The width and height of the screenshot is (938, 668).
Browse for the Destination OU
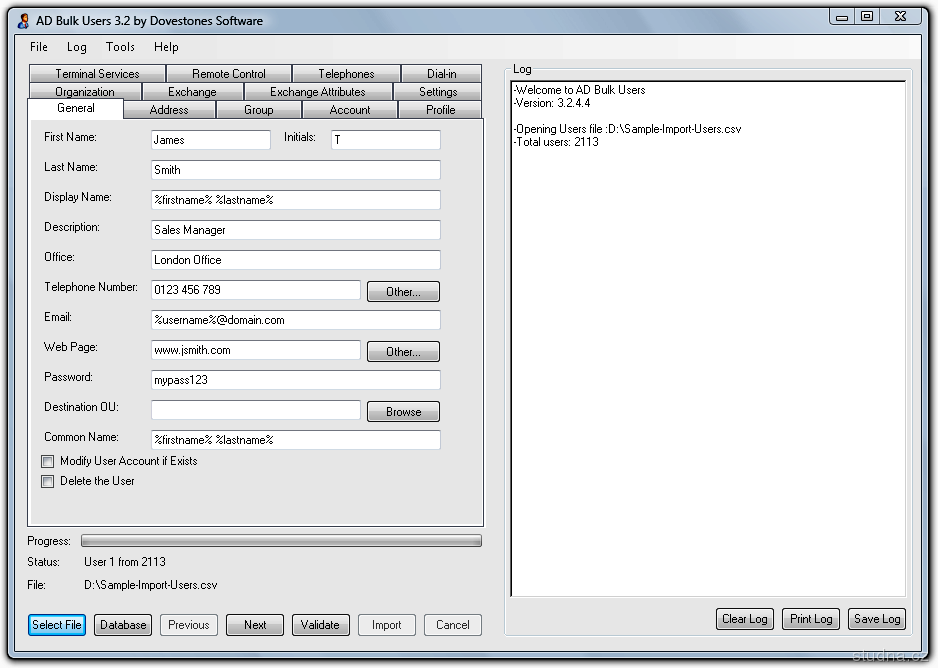(403, 411)
